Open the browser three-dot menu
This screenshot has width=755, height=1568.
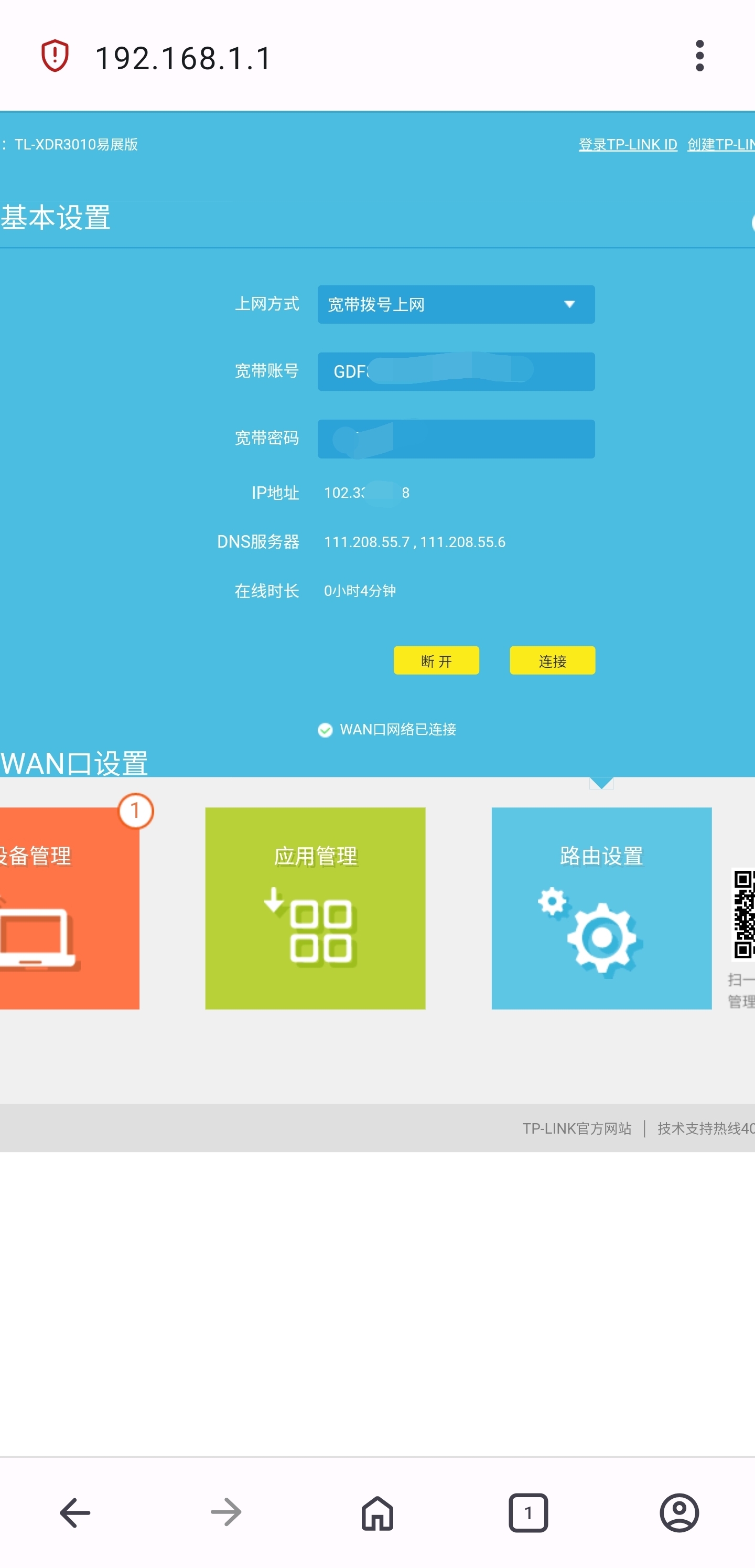(x=699, y=56)
